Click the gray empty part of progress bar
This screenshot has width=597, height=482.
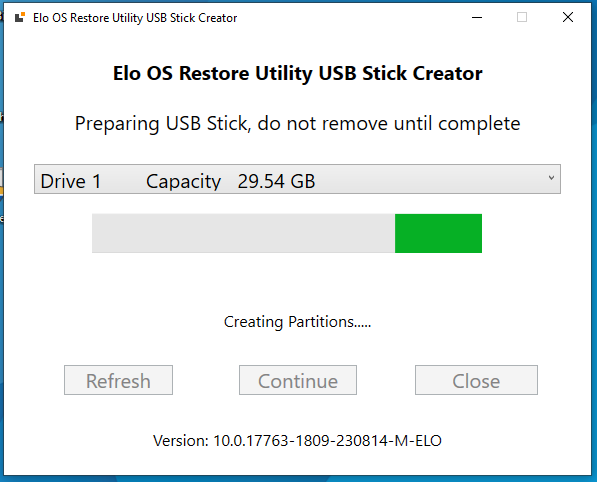243,233
